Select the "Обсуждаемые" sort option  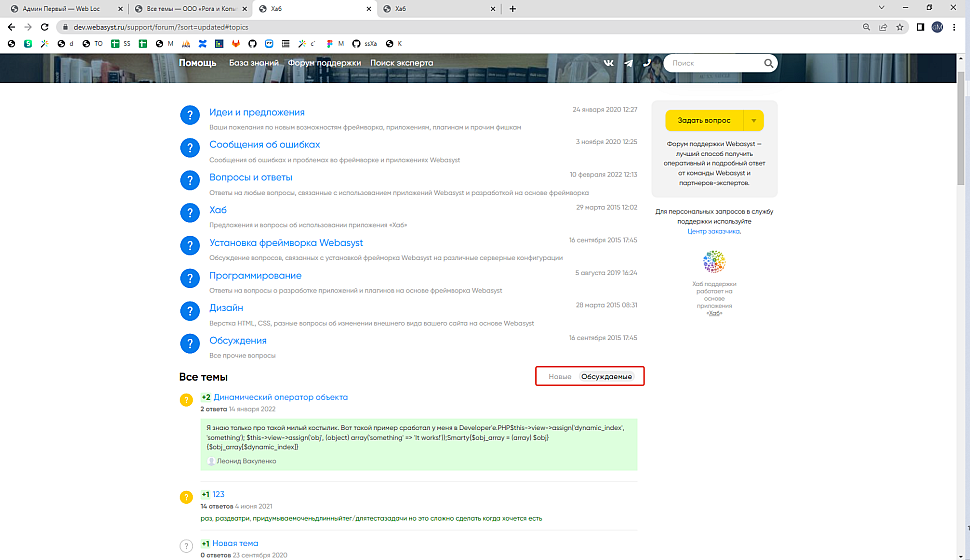click(607, 376)
